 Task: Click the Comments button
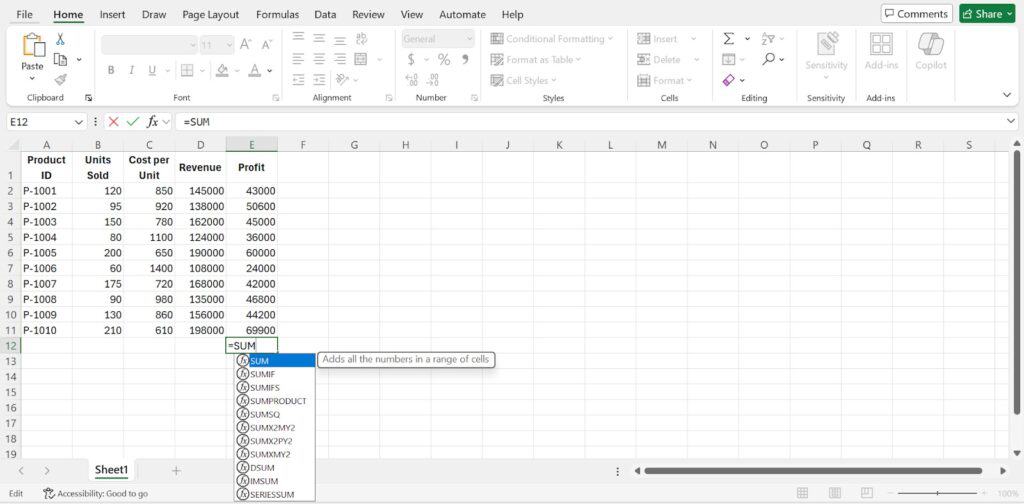point(916,14)
